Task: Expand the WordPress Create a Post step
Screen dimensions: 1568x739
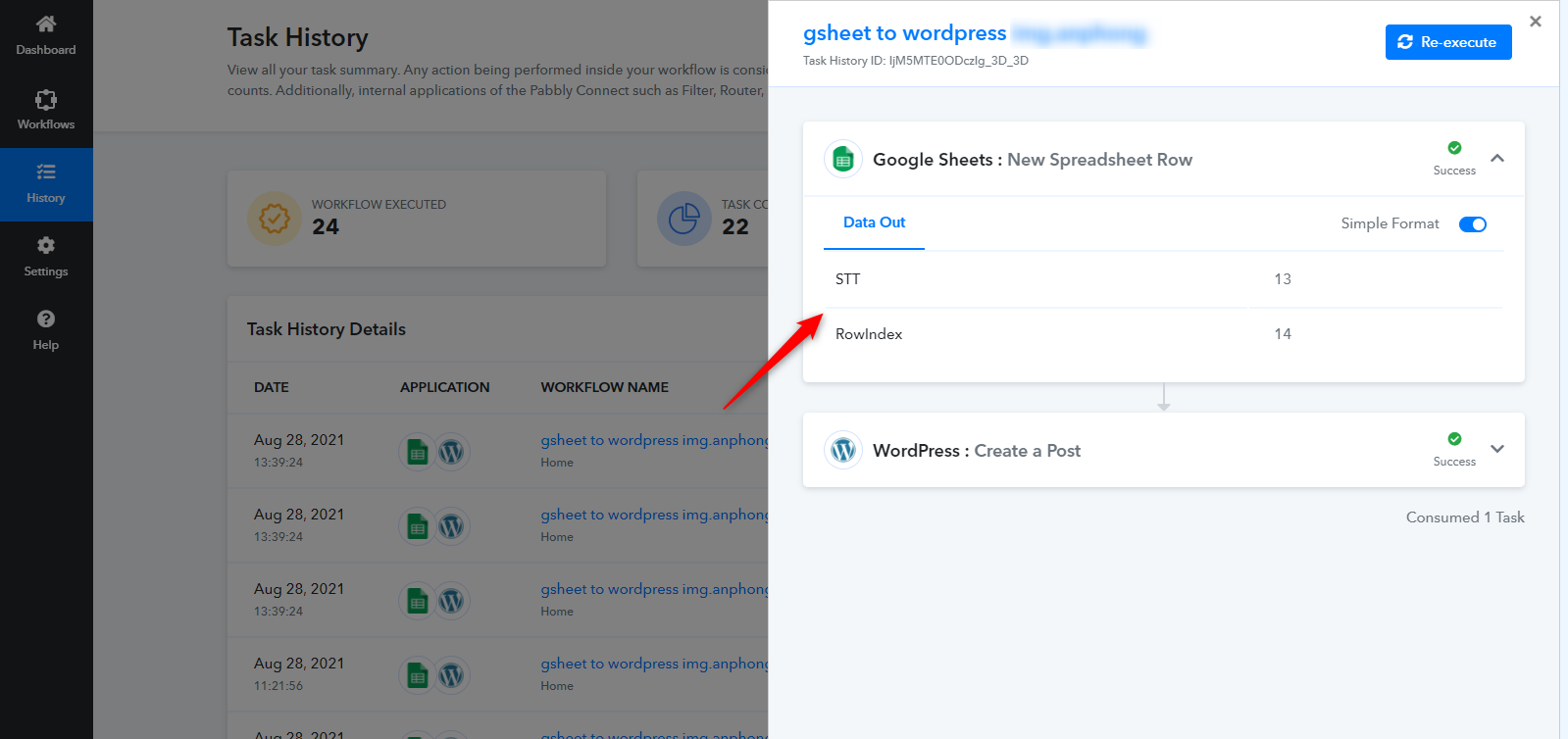Action: 1497,449
